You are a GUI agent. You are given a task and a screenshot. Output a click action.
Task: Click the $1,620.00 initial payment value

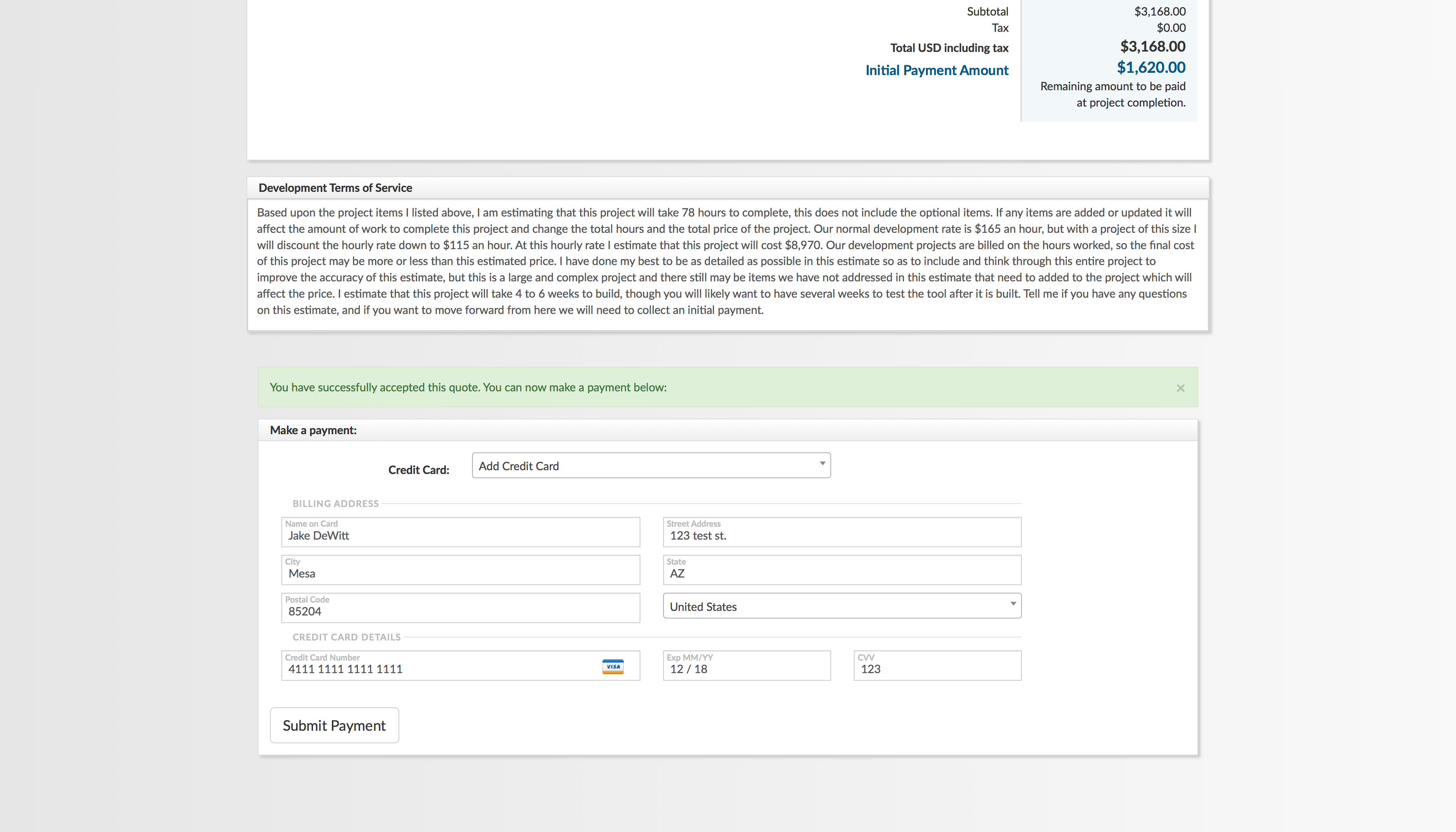(x=1150, y=68)
